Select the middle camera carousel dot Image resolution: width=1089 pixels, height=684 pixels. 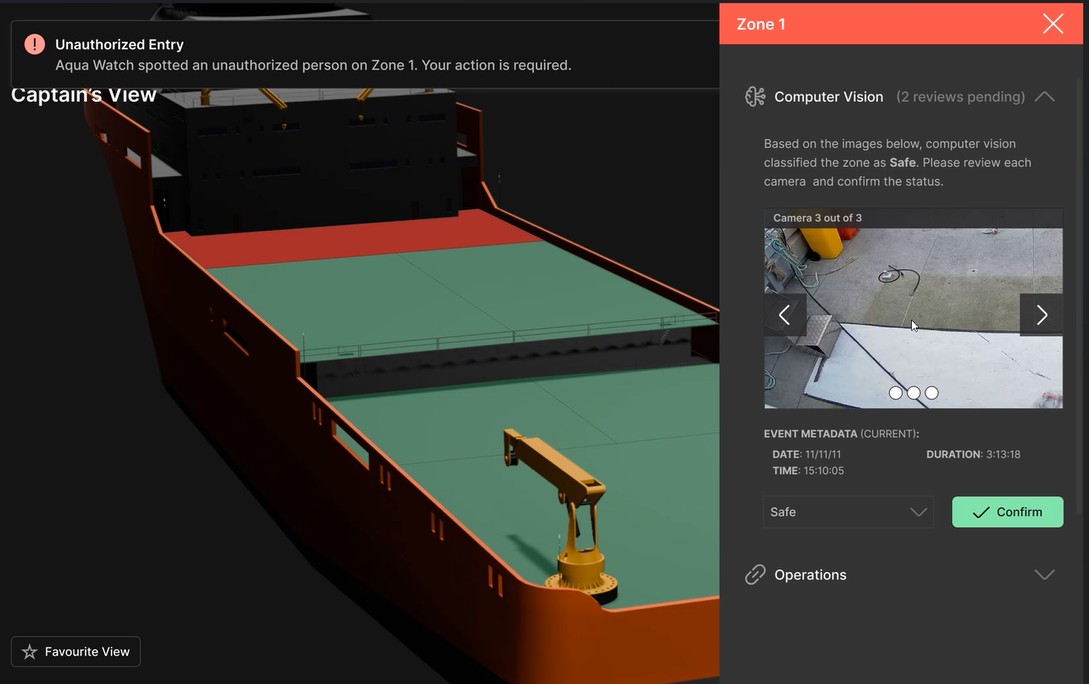(x=913, y=393)
